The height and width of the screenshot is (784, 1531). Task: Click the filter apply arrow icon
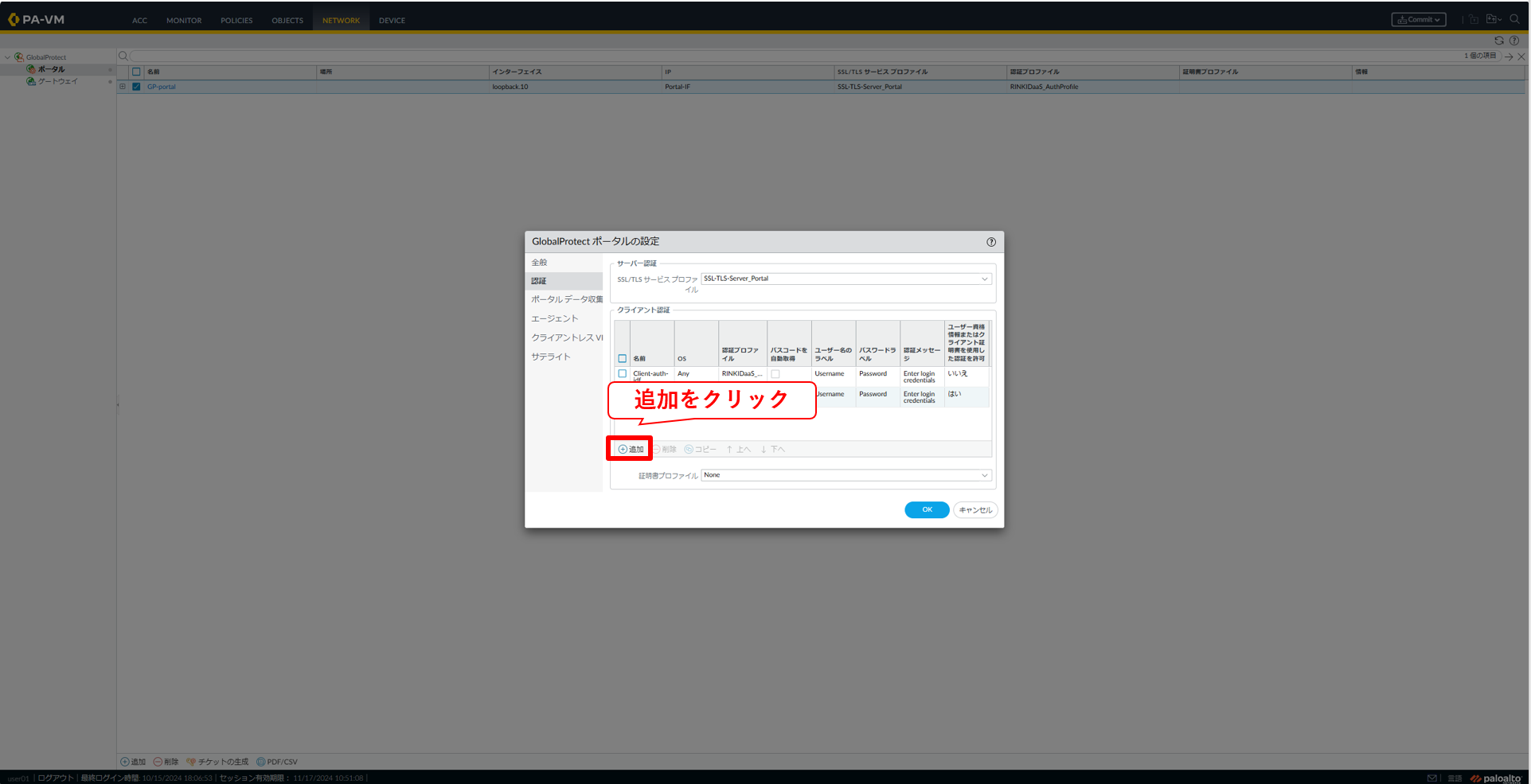tap(1509, 57)
